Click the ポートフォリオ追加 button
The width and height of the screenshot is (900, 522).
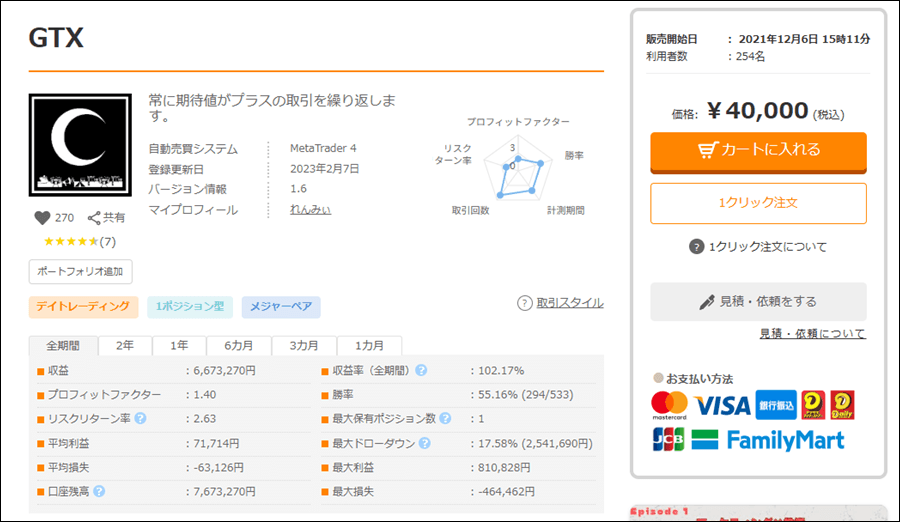[x=80, y=272]
